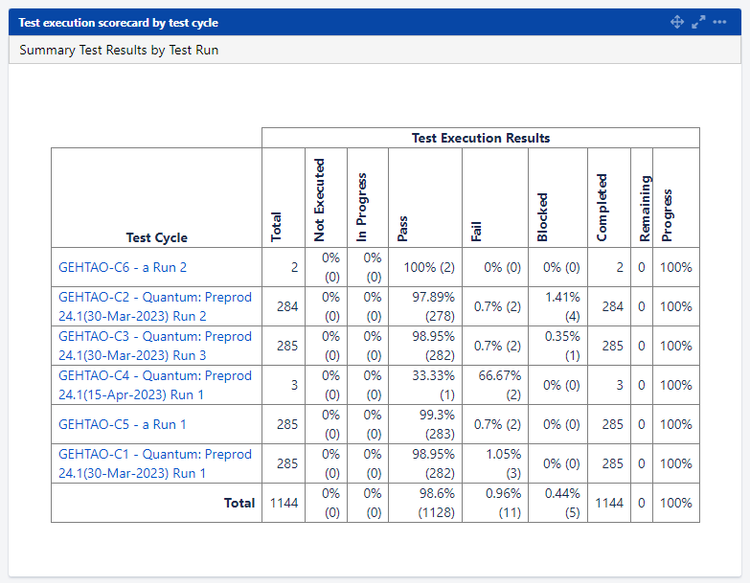
Task: Click the Test Cycle column header
Action: coord(157,237)
